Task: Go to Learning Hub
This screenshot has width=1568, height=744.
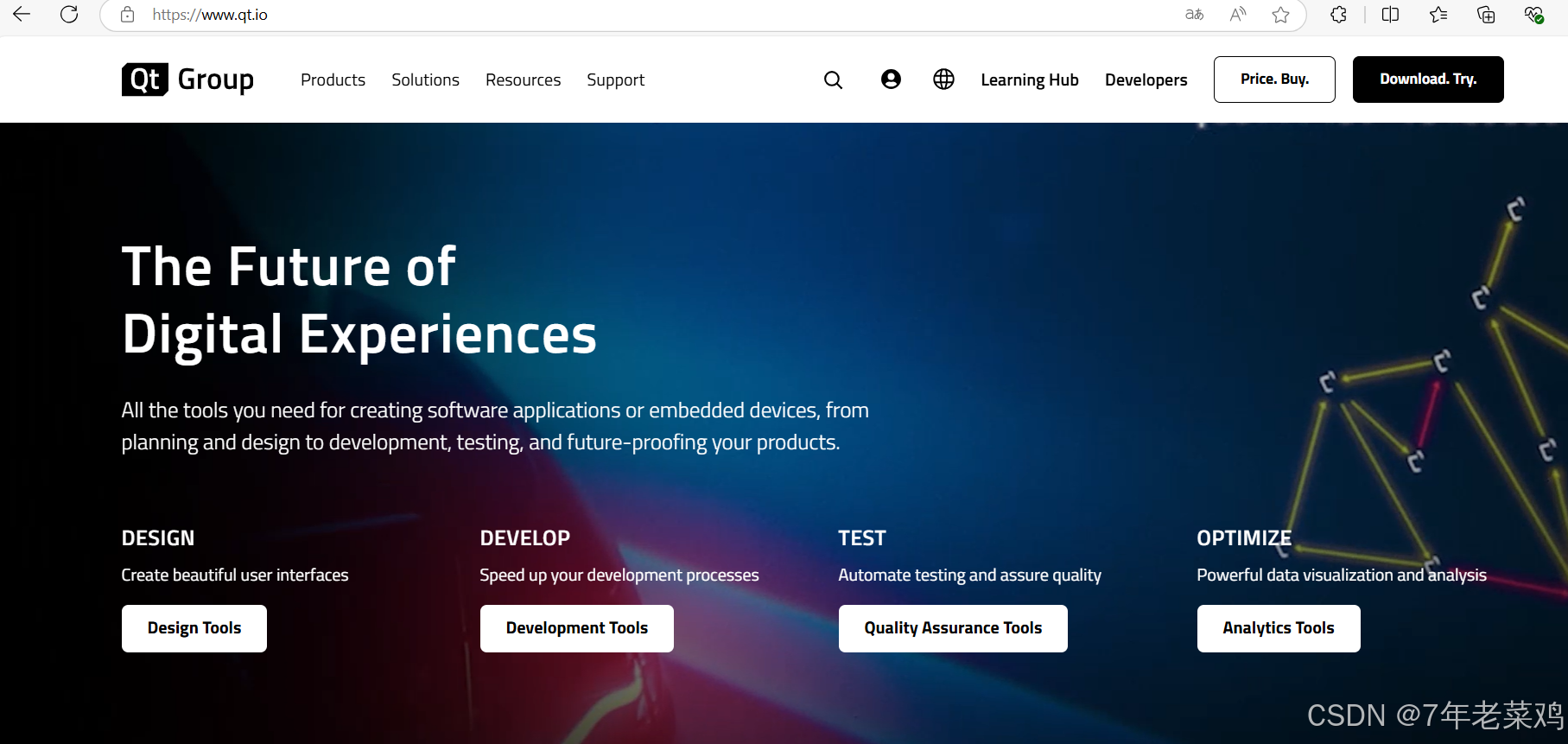Action: pos(1030,79)
